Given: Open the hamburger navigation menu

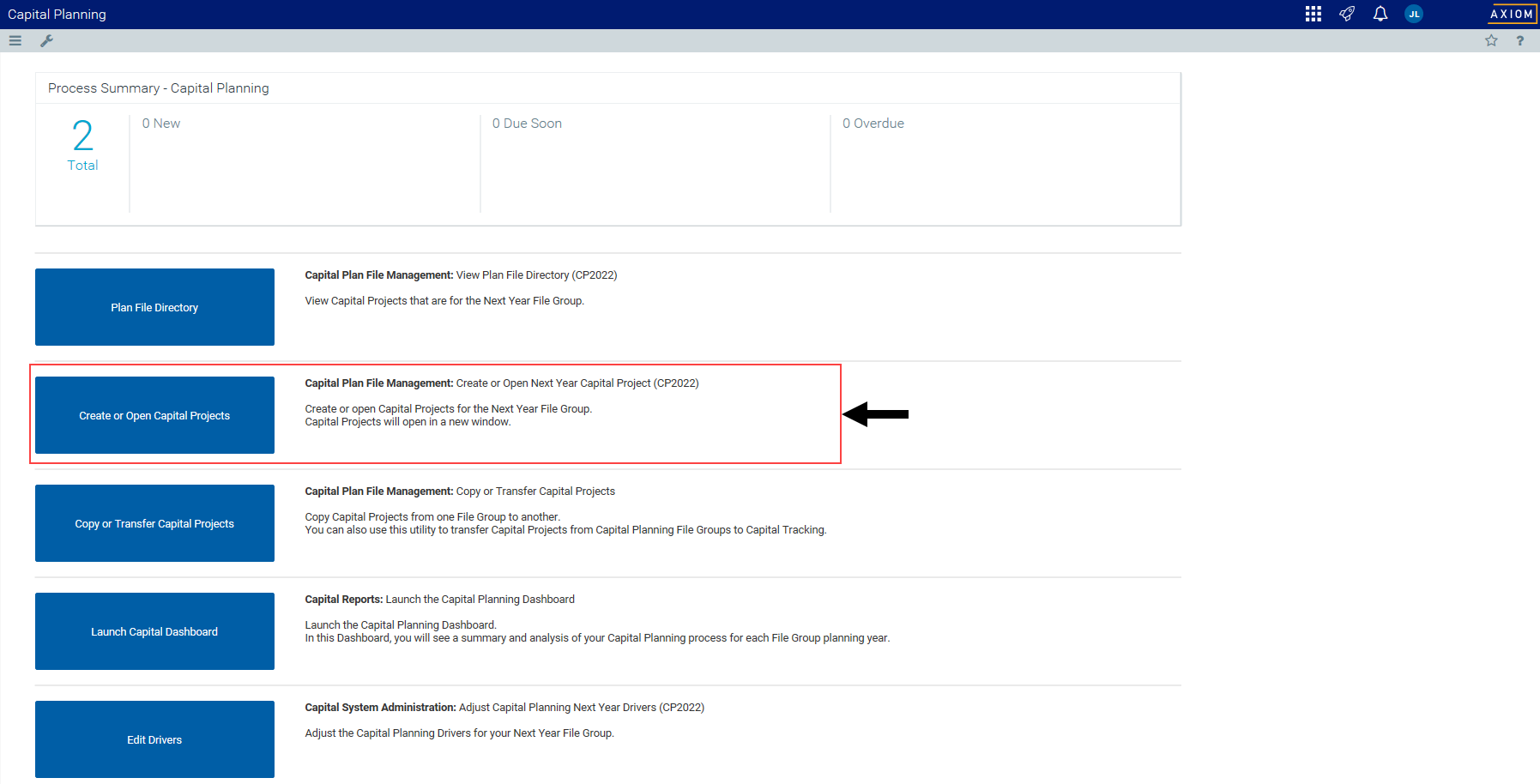Looking at the screenshot, I should (15, 40).
